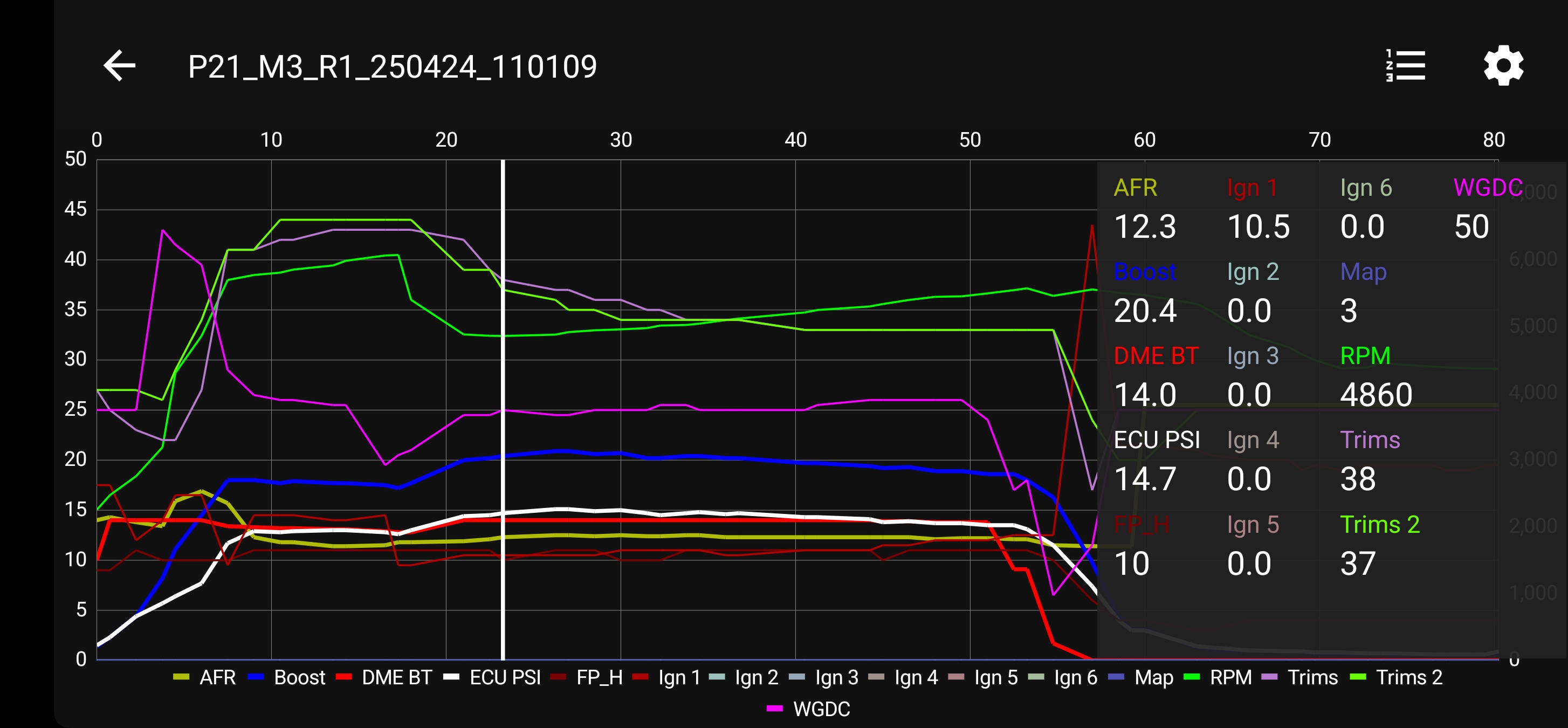The height and width of the screenshot is (728, 1568).
Task: Click the RPM value 4860
Action: coord(1376,394)
